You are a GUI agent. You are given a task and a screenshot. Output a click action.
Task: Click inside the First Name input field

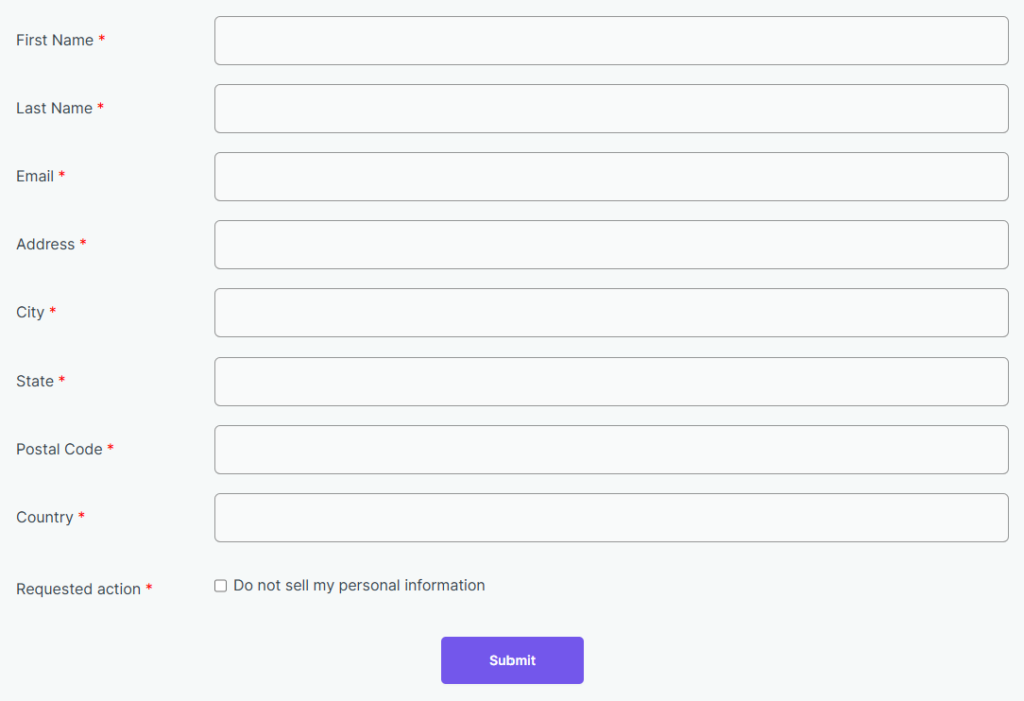point(611,40)
